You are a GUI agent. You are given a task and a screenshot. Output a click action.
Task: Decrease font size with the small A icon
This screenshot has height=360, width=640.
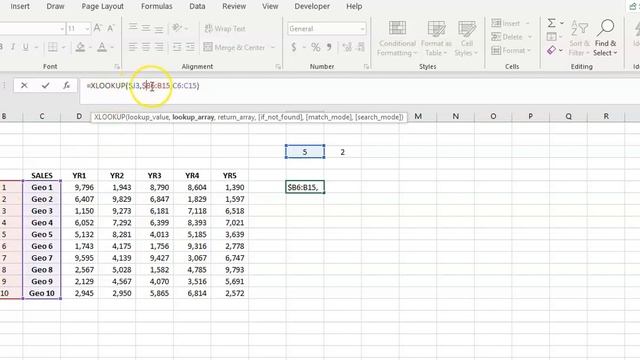click(x=111, y=29)
